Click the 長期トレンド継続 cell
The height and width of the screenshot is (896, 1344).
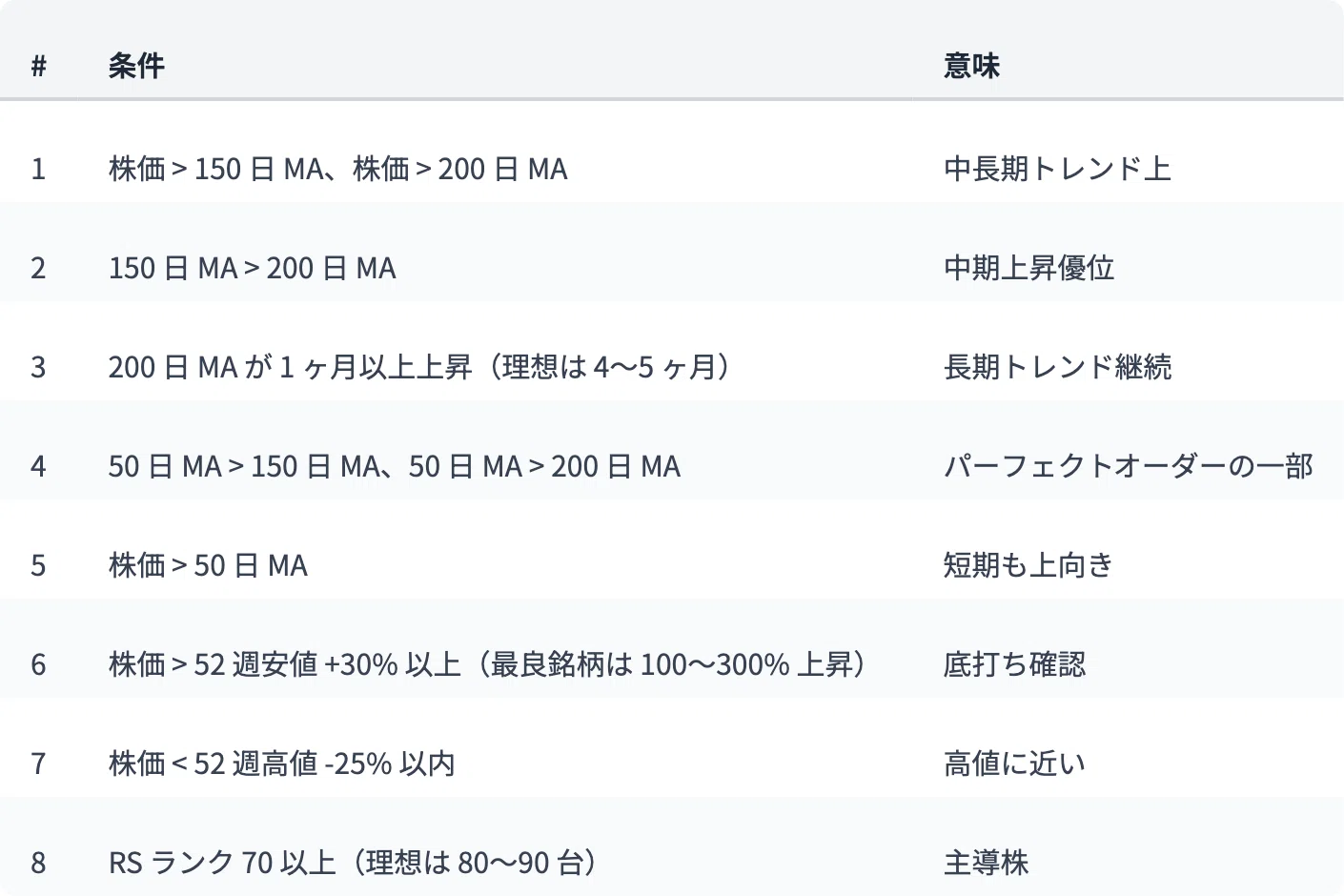click(1057, 367)
